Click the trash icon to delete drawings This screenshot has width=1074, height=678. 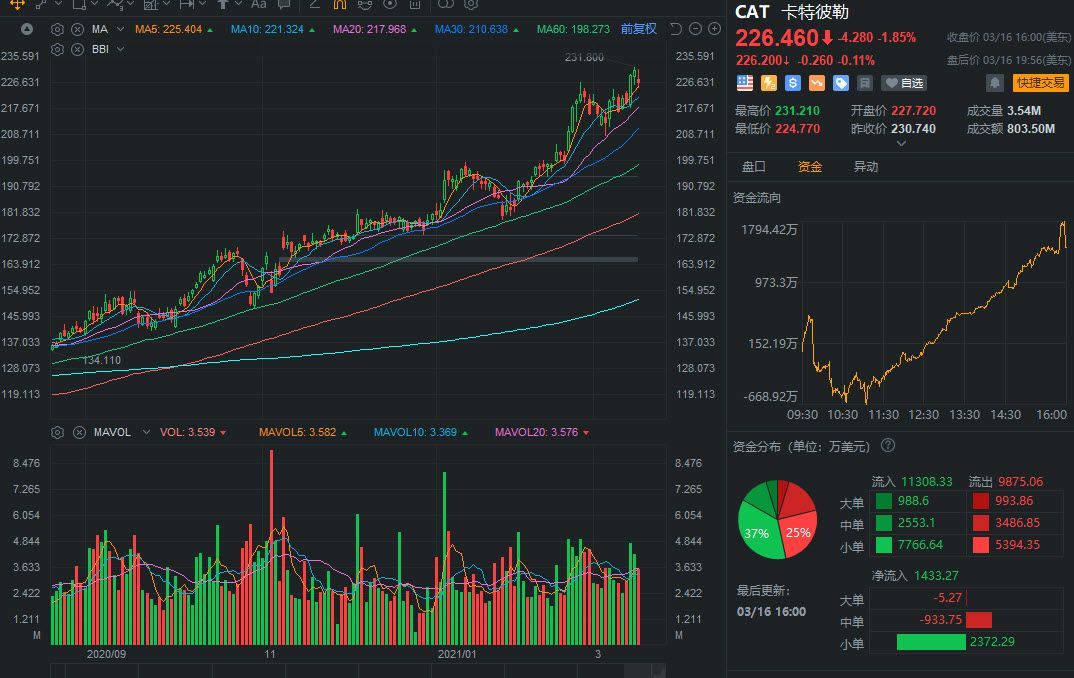414,4
